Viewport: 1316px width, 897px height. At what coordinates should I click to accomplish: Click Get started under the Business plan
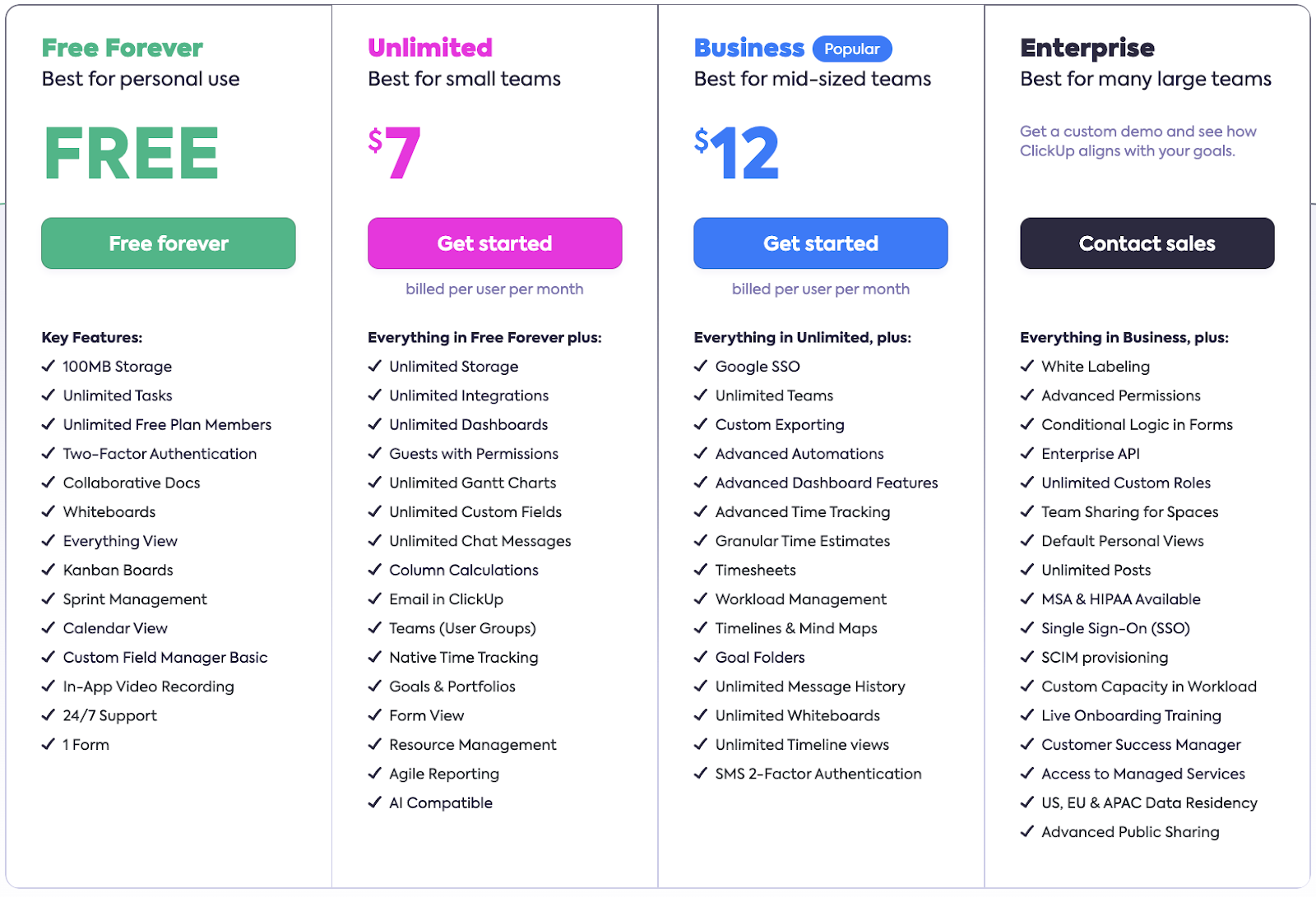[820, 243]
